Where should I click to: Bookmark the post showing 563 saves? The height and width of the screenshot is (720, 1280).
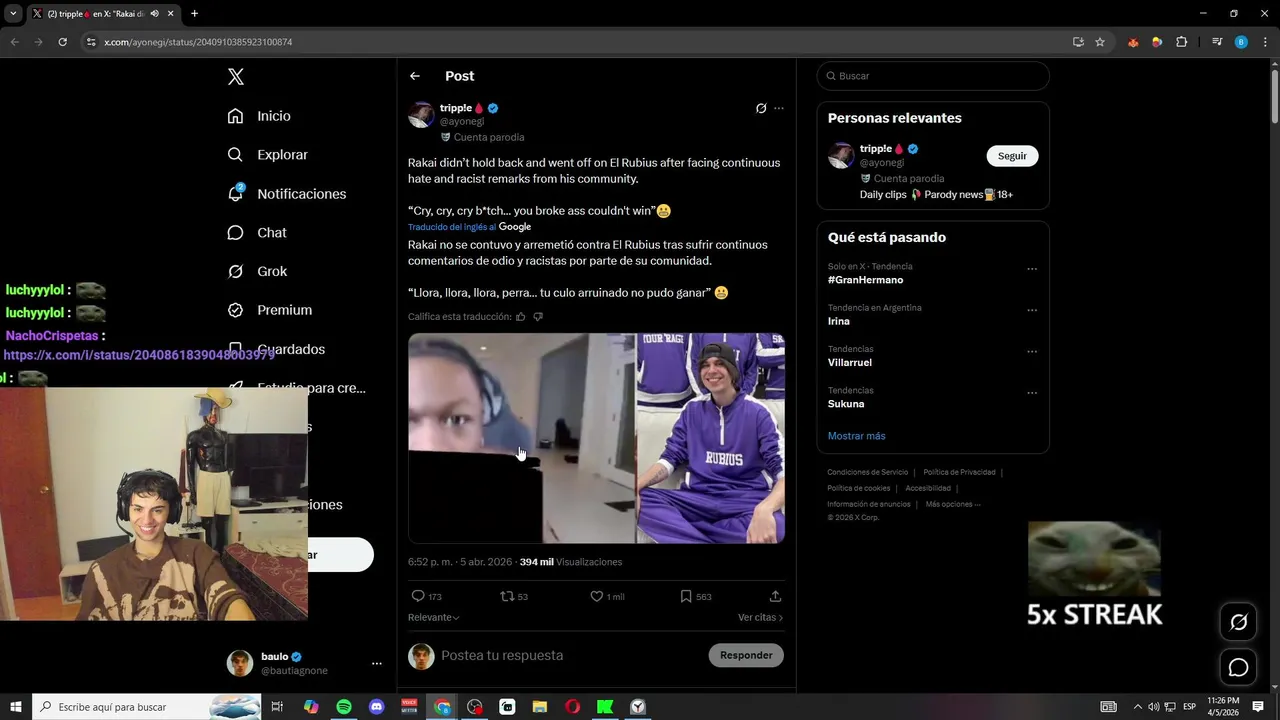tap(695, 596)
